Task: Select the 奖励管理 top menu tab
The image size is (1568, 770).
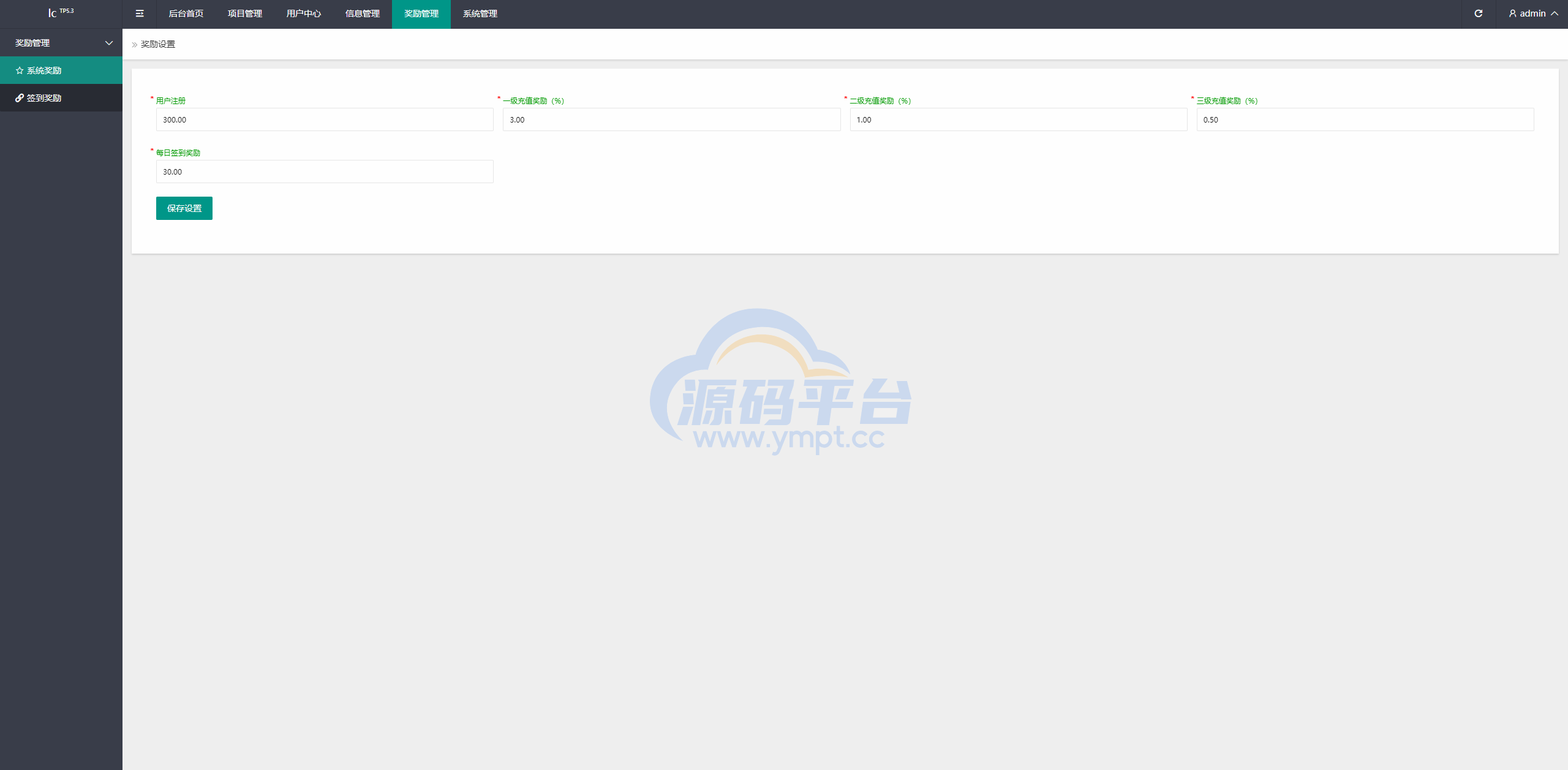Action: 421,13
